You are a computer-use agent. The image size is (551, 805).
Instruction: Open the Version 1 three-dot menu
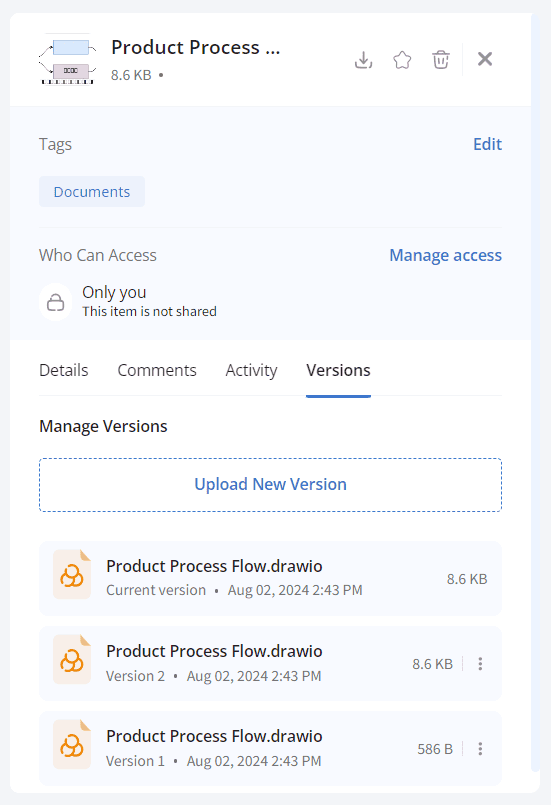point(480,749)
